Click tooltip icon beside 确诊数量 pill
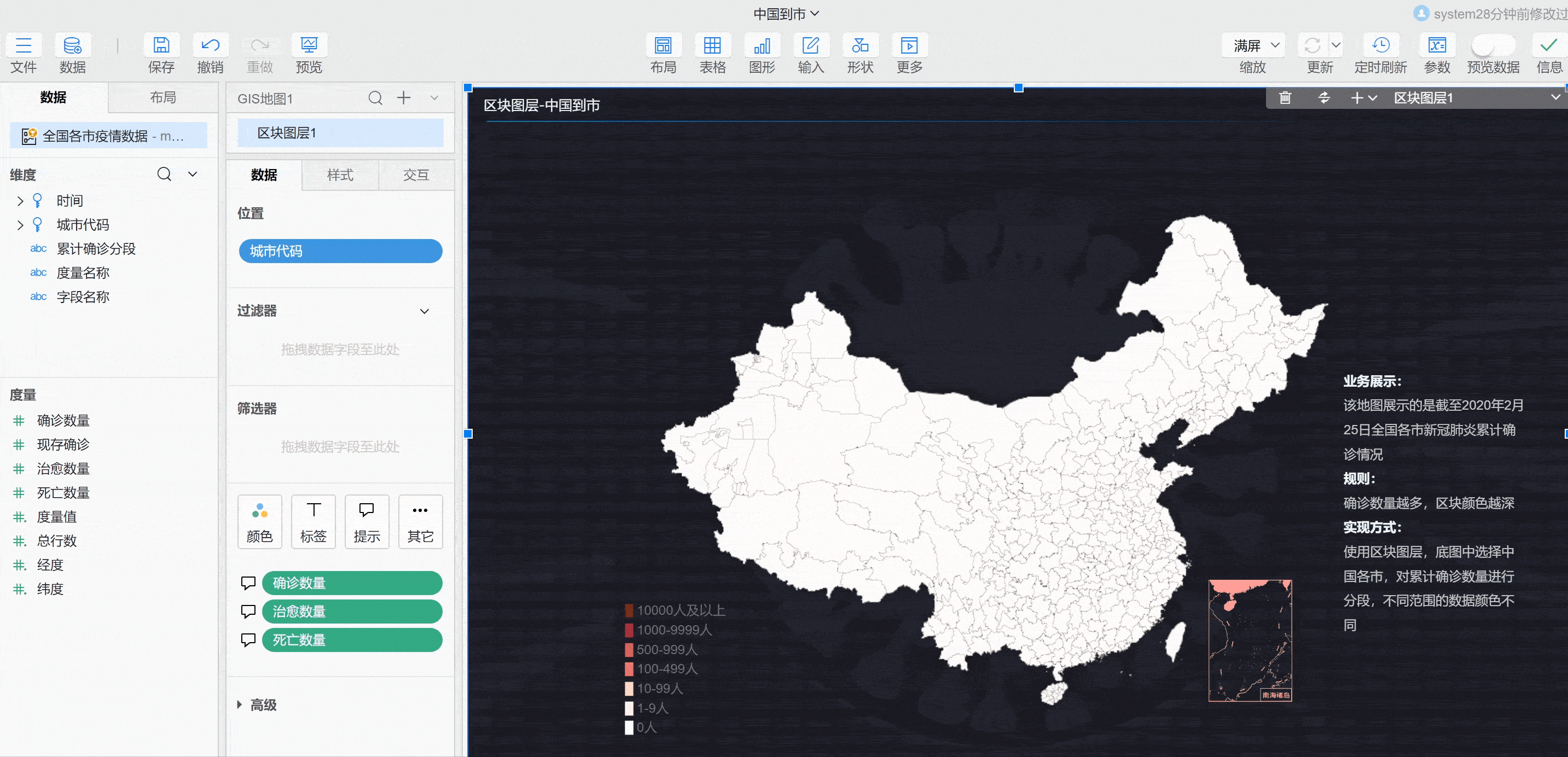1568x757 pixels. pos(248,583)
